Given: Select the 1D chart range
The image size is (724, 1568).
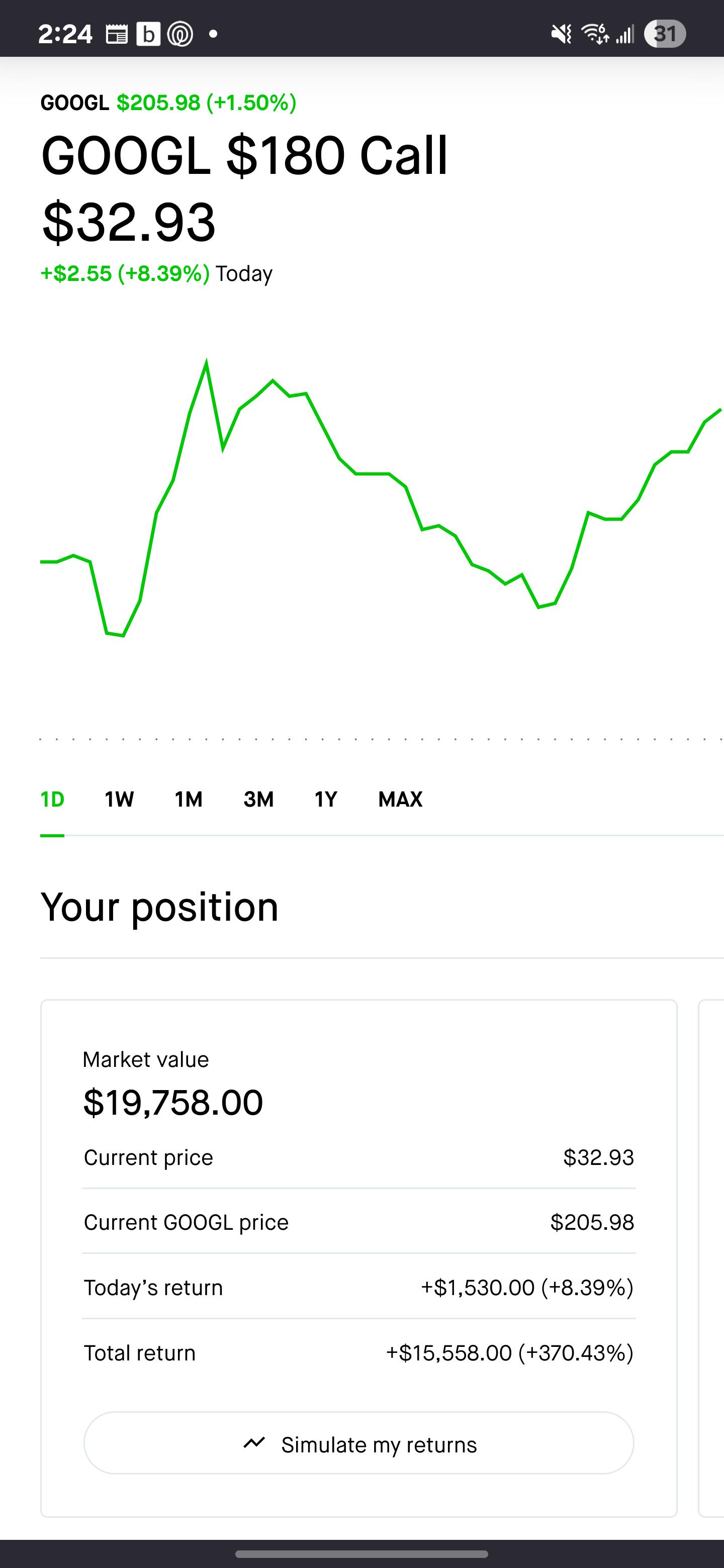Looking at the screenshot, I should pos(52,799).
